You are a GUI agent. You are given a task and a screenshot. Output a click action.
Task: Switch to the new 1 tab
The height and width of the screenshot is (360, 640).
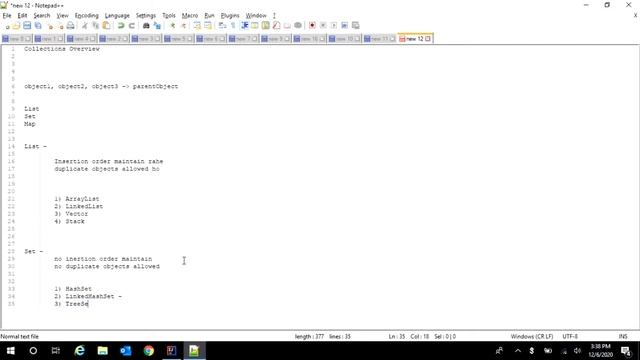[x=49, y=39]
